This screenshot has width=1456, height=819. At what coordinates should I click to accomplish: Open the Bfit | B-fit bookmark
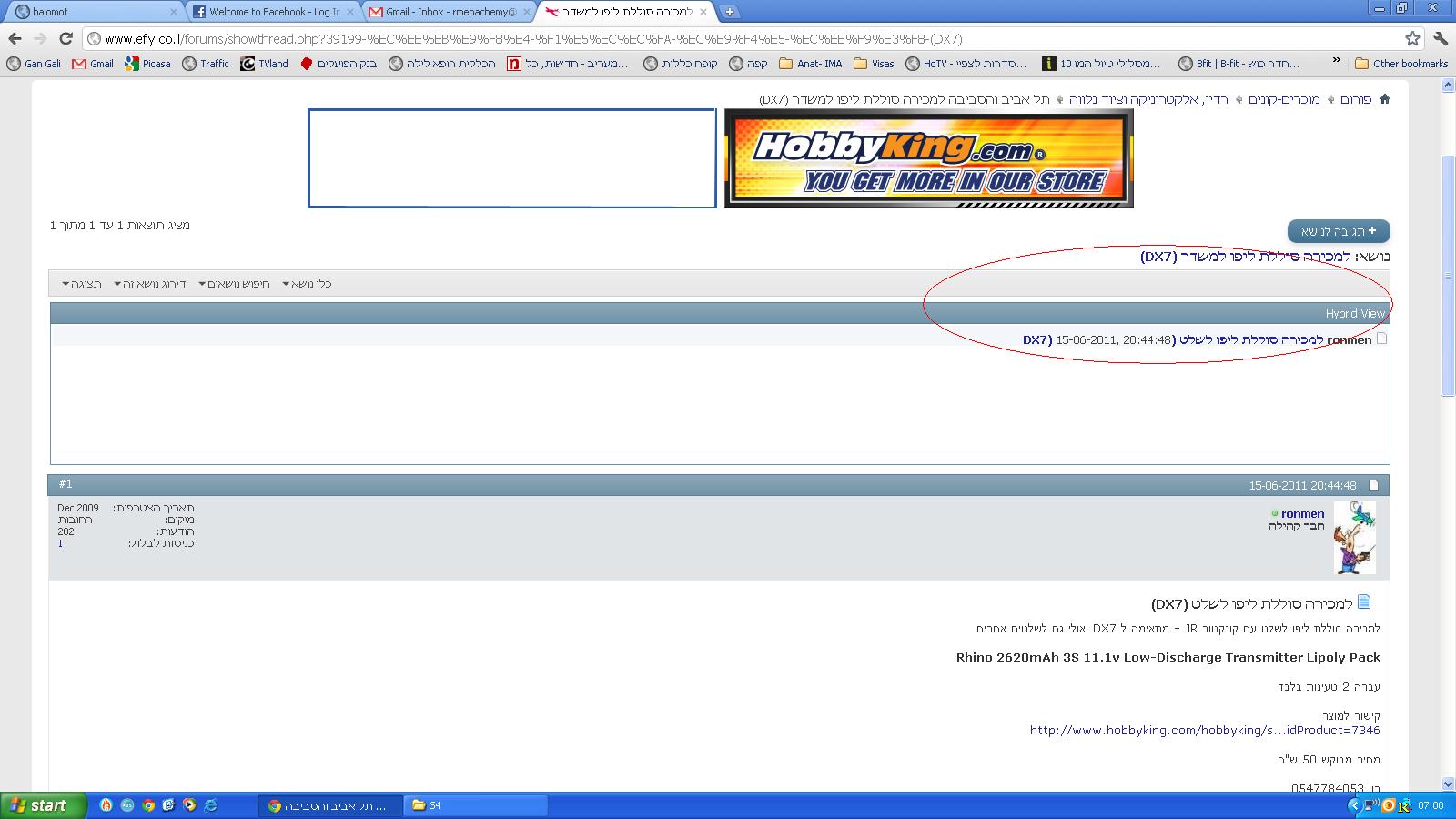click(x=1239, y=64)
